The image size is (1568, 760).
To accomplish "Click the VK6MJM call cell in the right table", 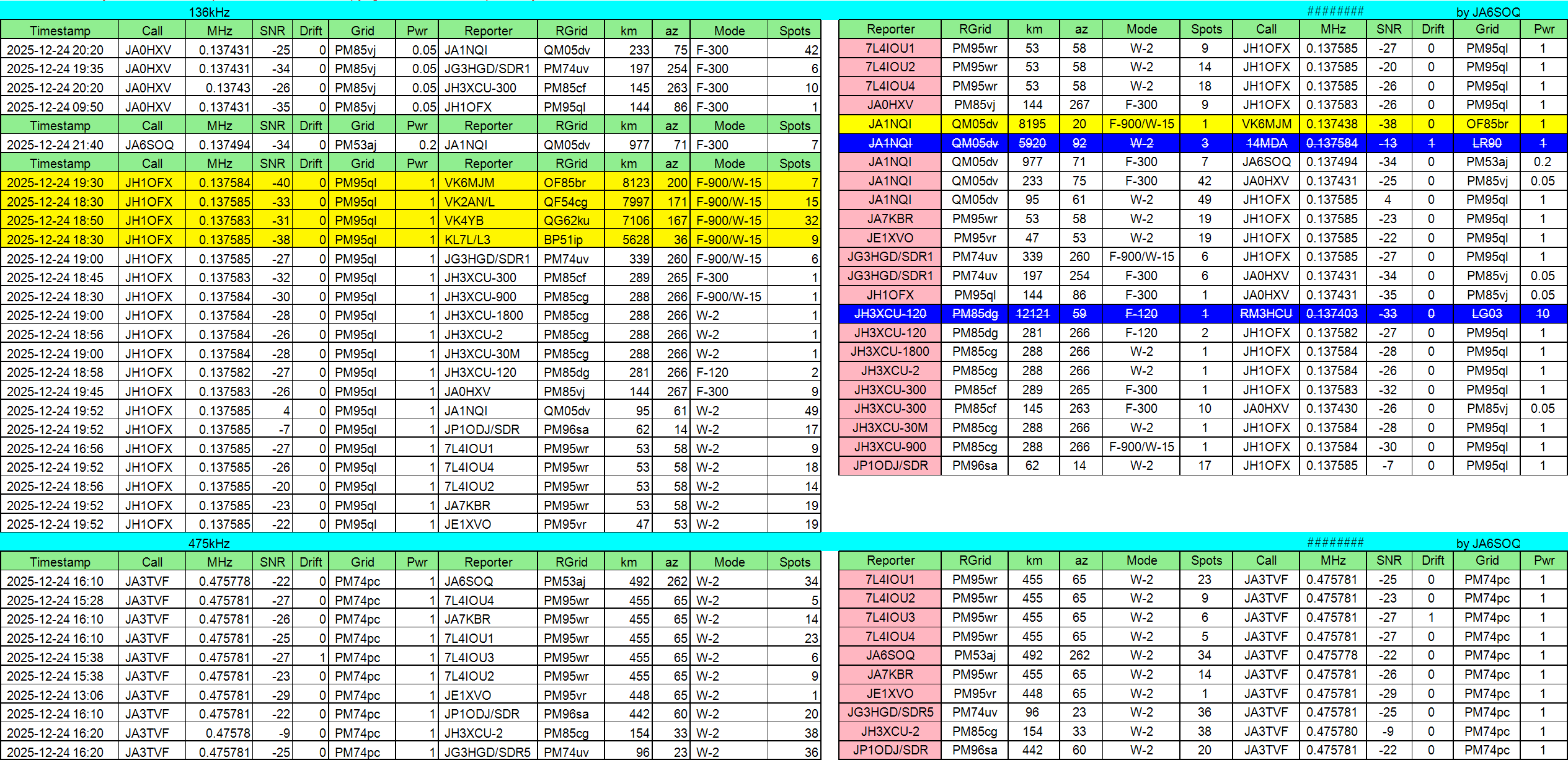I will tap(1265, 124).
